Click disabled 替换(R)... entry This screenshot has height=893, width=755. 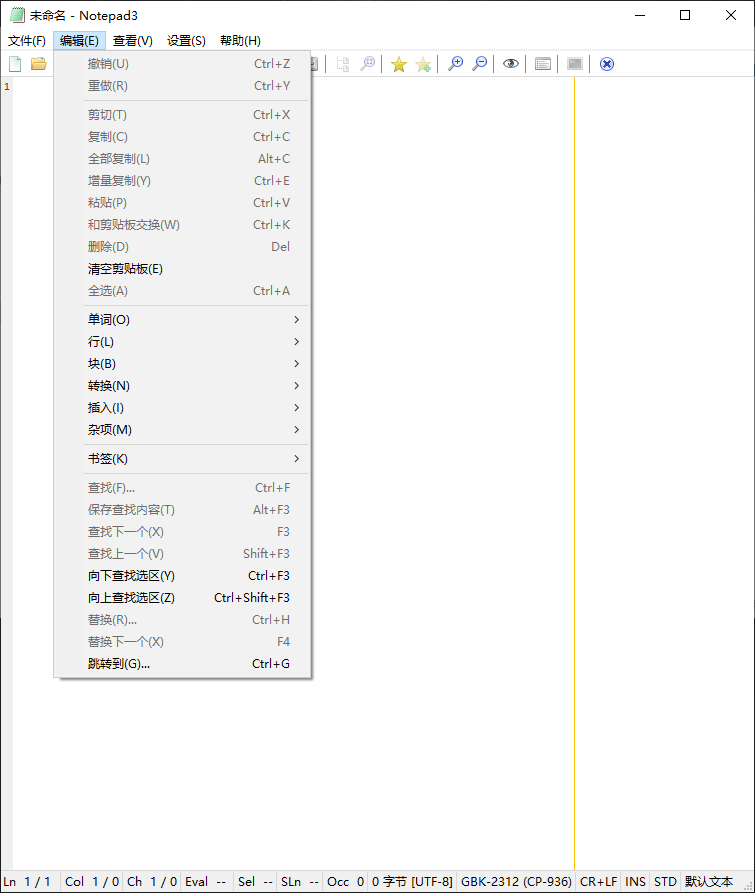182,620
